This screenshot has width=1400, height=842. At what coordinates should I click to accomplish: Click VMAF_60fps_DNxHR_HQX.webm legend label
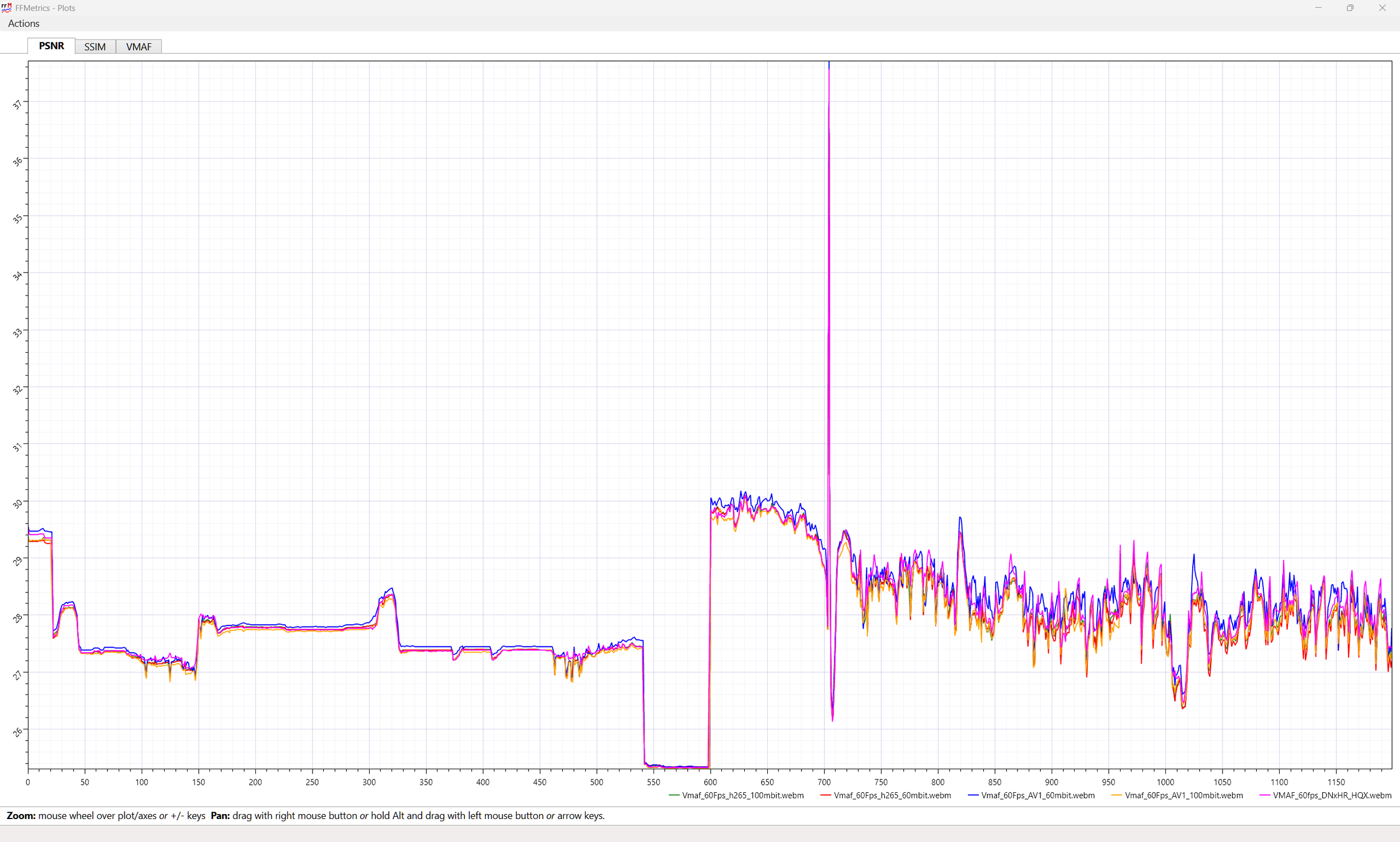(x=1332, y=796)
